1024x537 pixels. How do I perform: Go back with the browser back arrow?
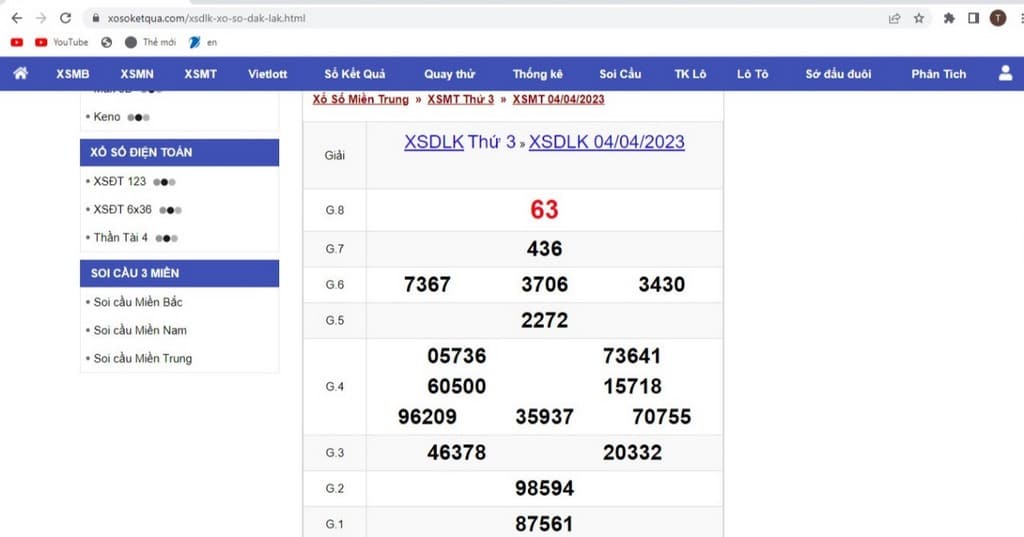point(17,18)
